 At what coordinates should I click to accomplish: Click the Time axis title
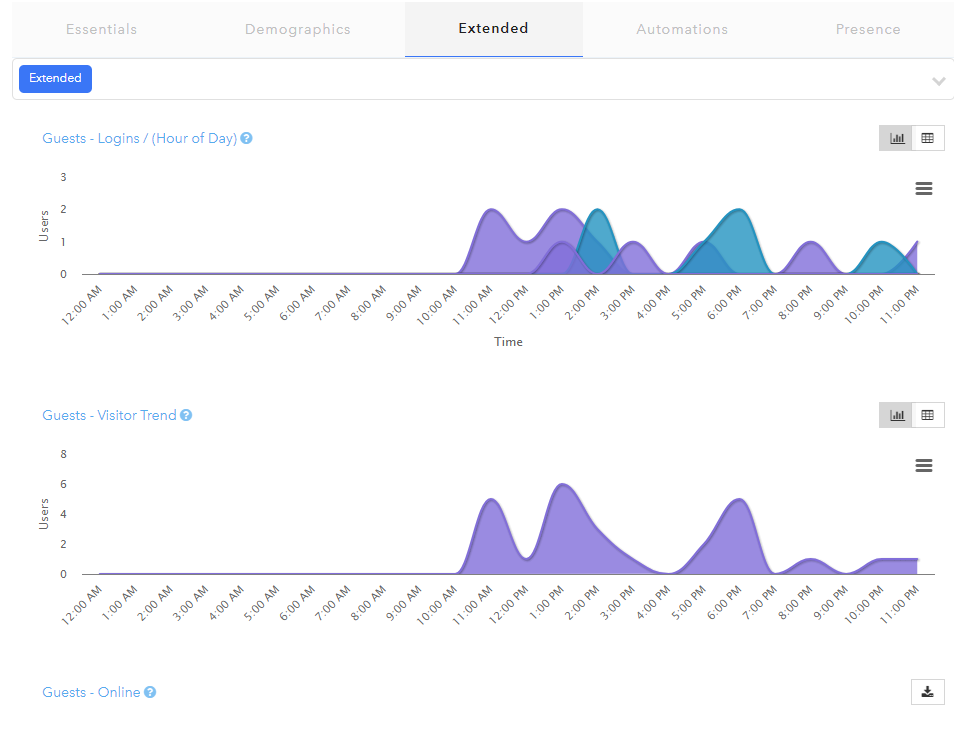click(x=508, y=342)
